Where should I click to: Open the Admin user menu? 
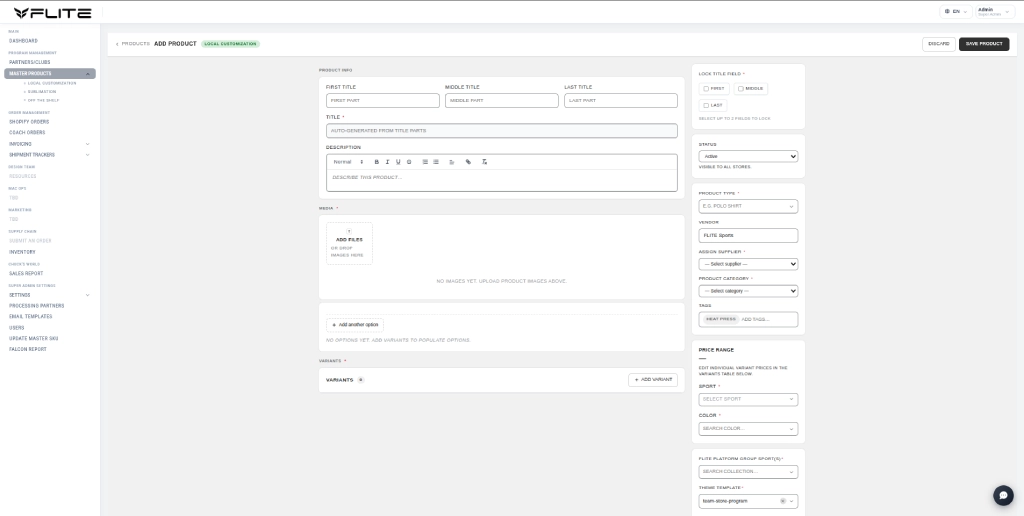coord(993,12)
